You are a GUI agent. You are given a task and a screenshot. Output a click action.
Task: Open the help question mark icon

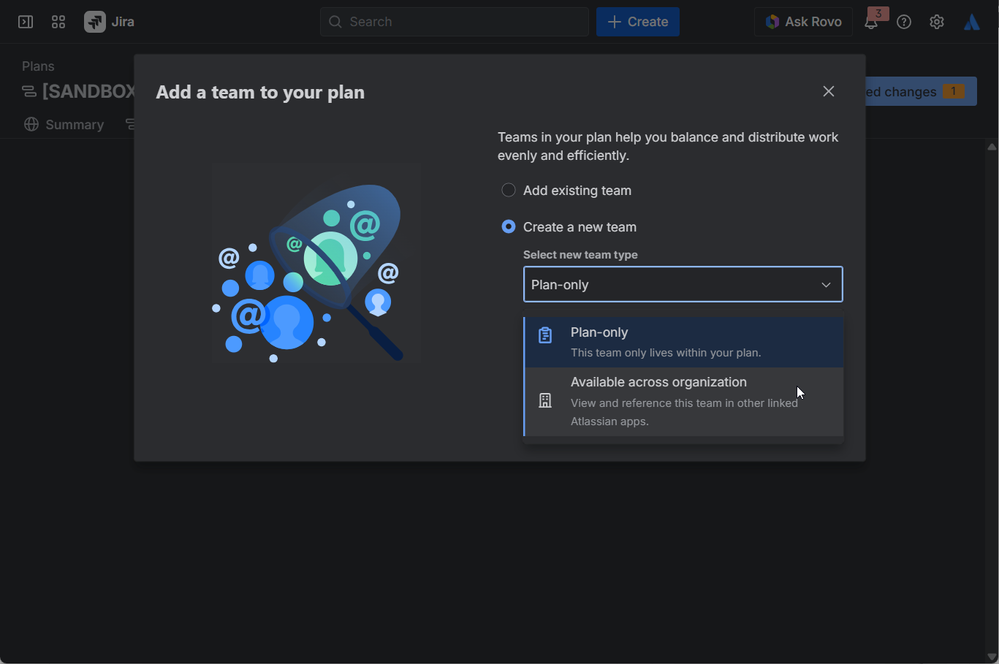click(903, 22)
